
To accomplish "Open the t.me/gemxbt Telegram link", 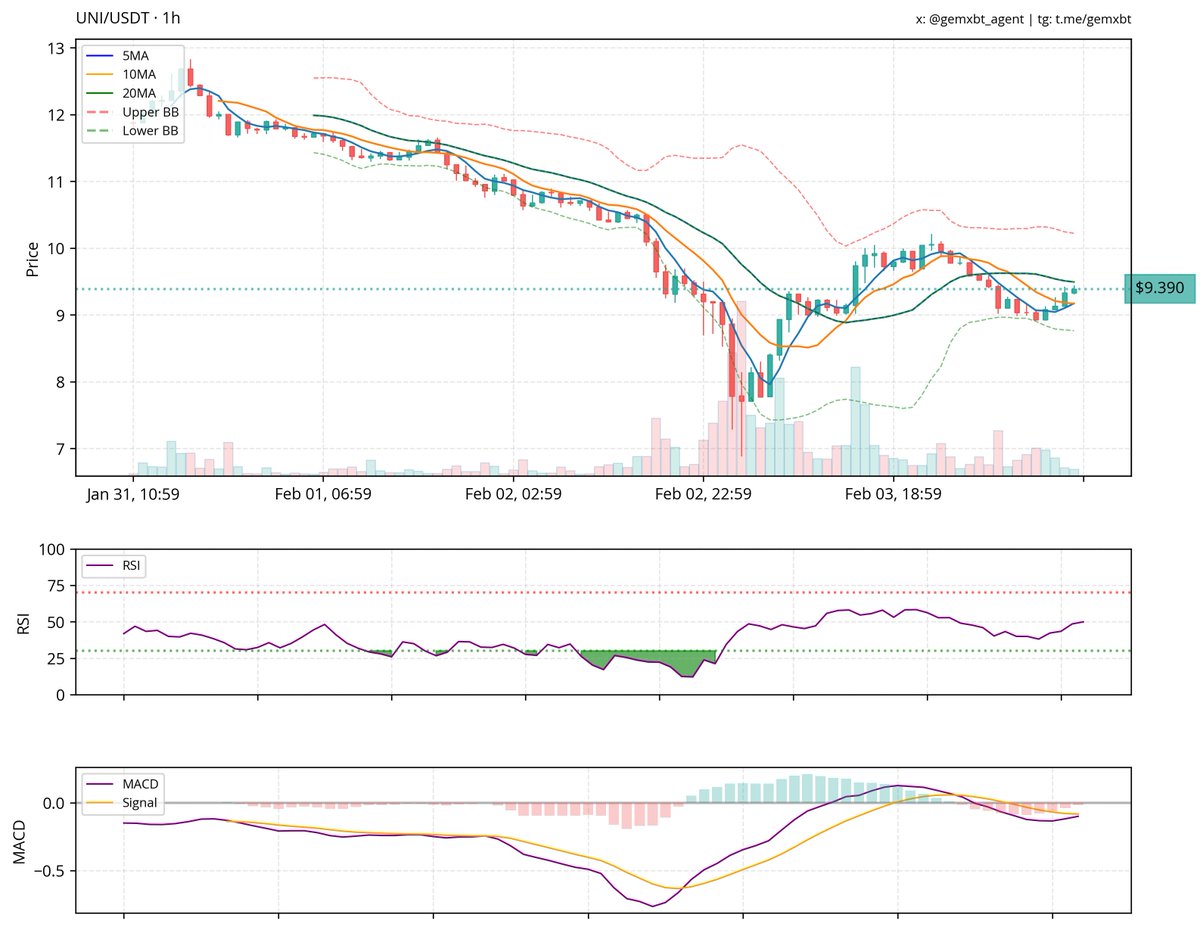I will coord(1087,18).
